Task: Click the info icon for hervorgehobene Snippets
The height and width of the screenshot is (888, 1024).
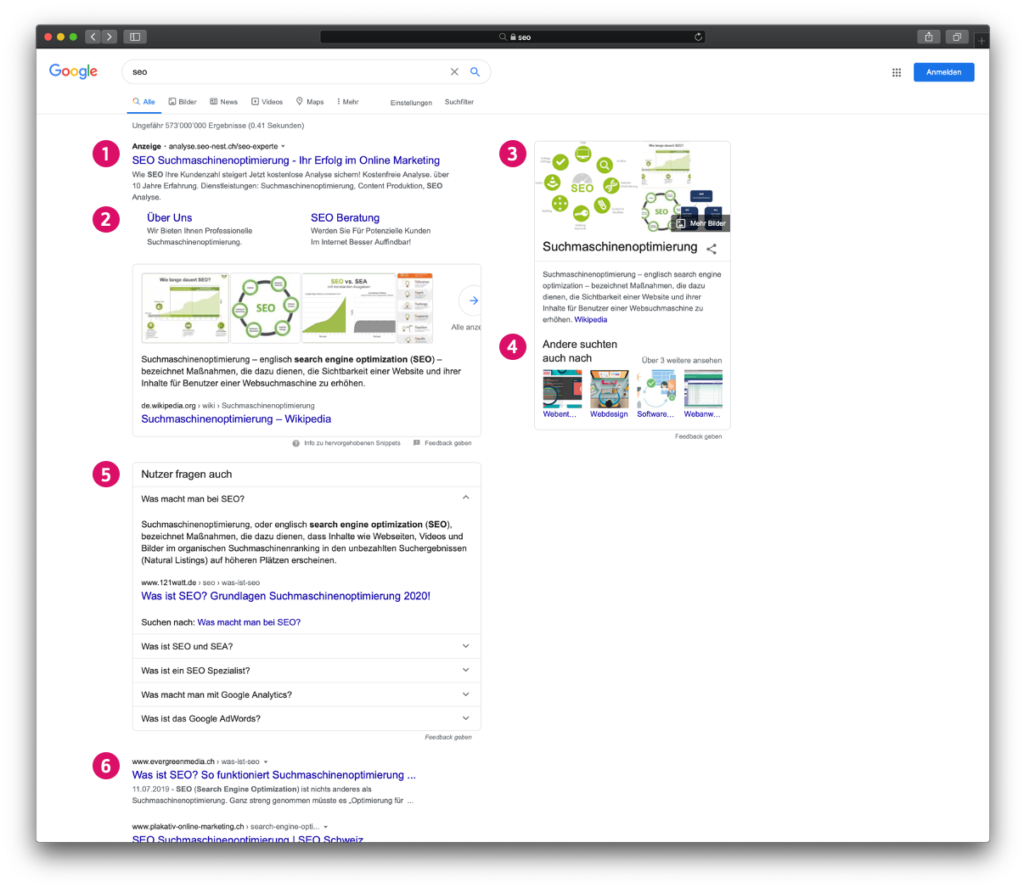Action: click(296, 443)
